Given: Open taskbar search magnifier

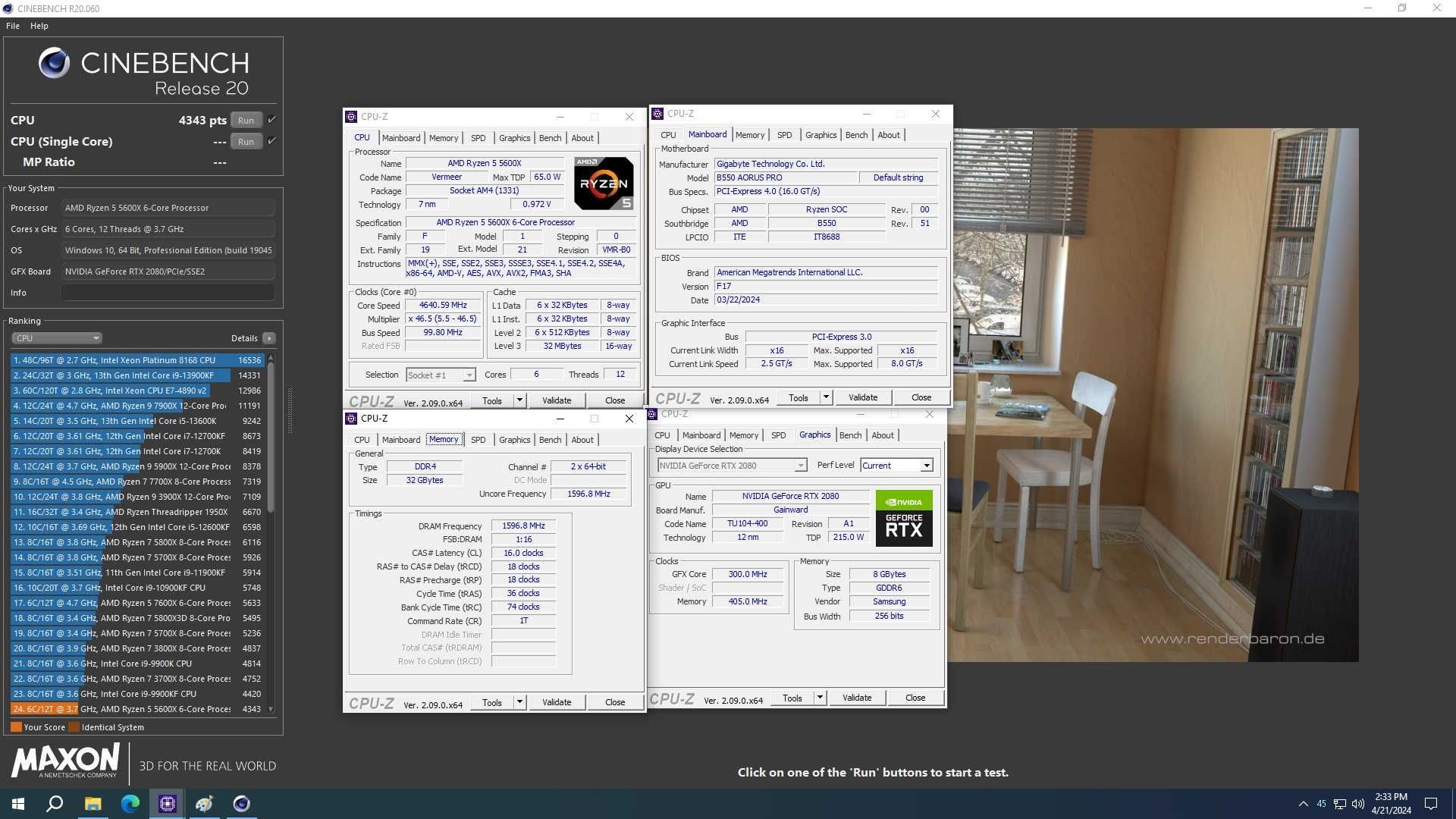Looking at the screenshot, I should click(x=55, y=804).
